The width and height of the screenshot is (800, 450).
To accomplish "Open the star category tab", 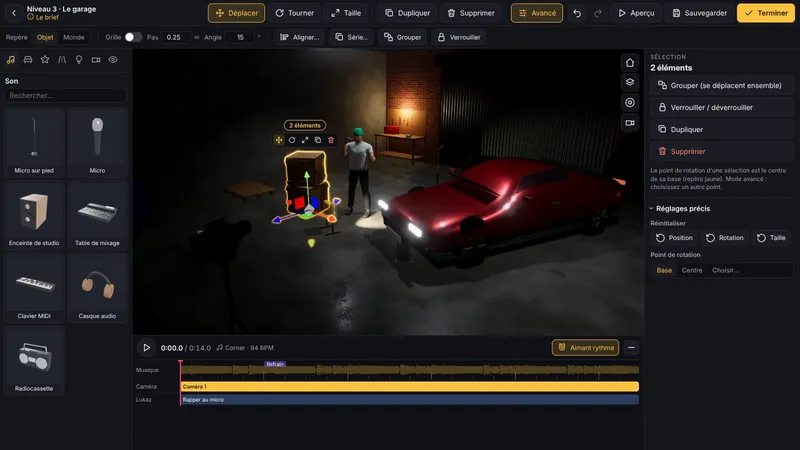I will (x=45, y=60).
